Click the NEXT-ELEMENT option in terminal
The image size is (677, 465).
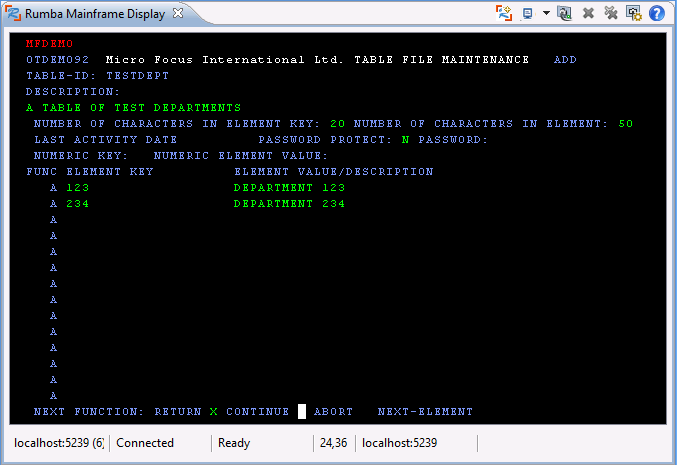(425, 412)
